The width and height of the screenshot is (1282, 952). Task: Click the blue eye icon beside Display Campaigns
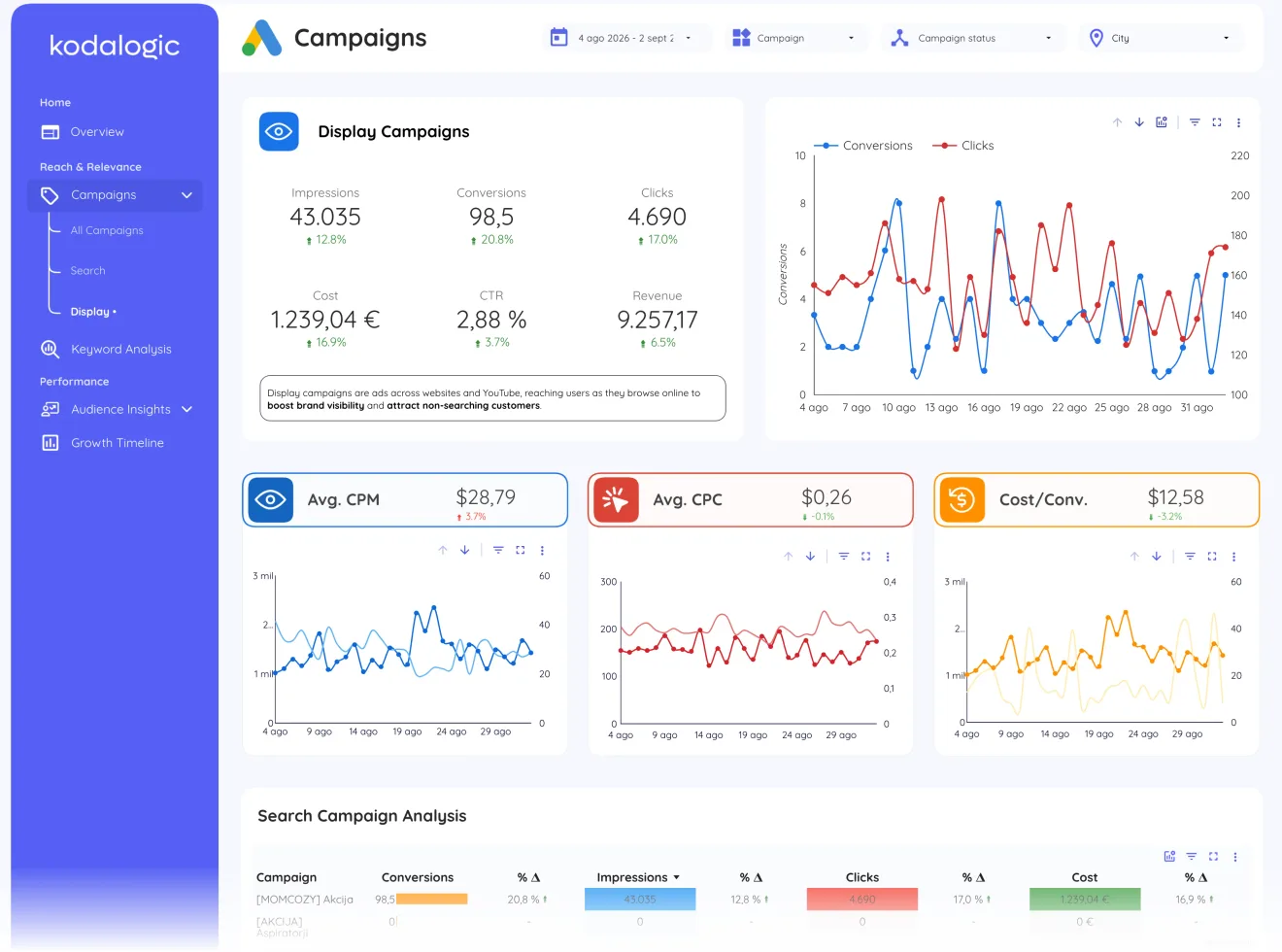279,131
